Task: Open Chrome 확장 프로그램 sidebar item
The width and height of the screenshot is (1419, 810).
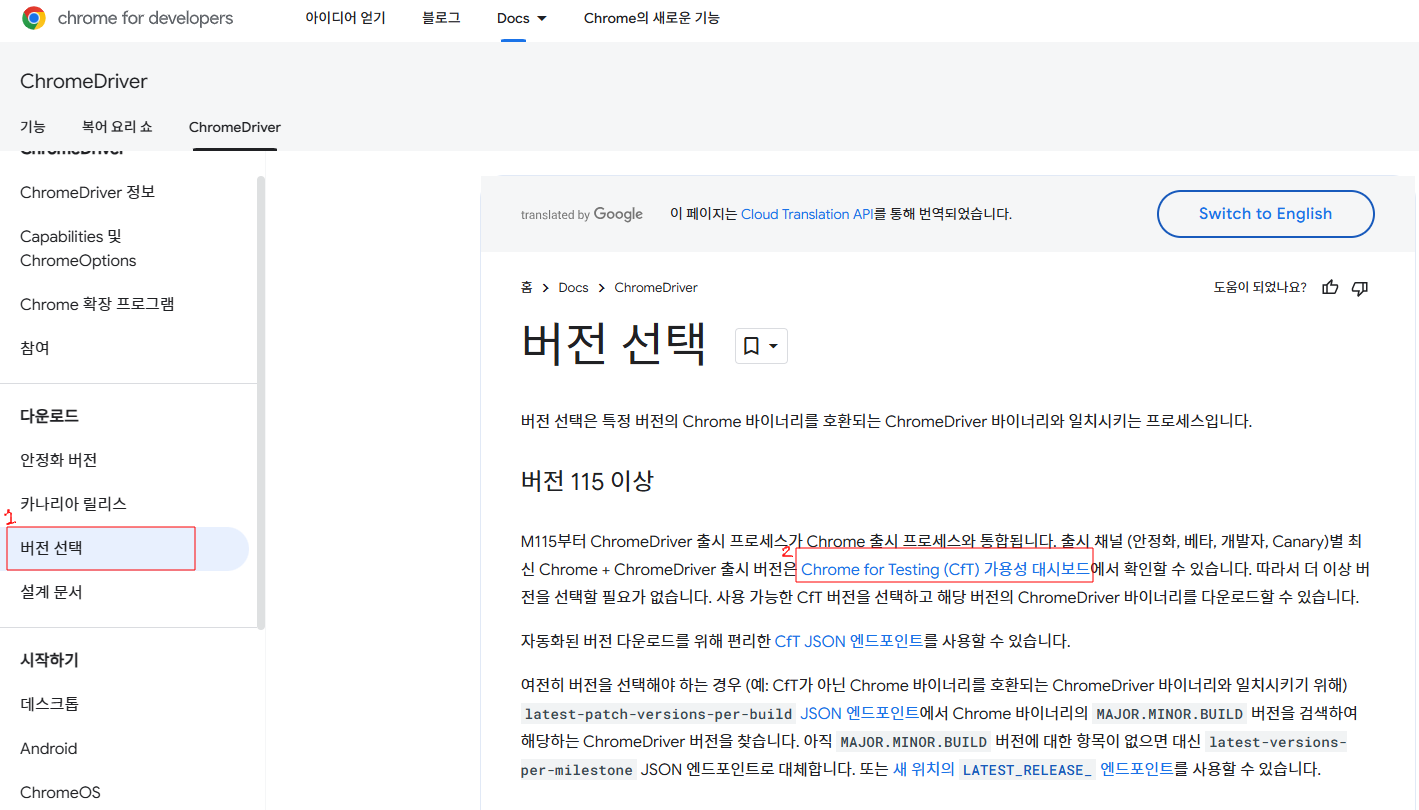Action: [x=97, y=304]
